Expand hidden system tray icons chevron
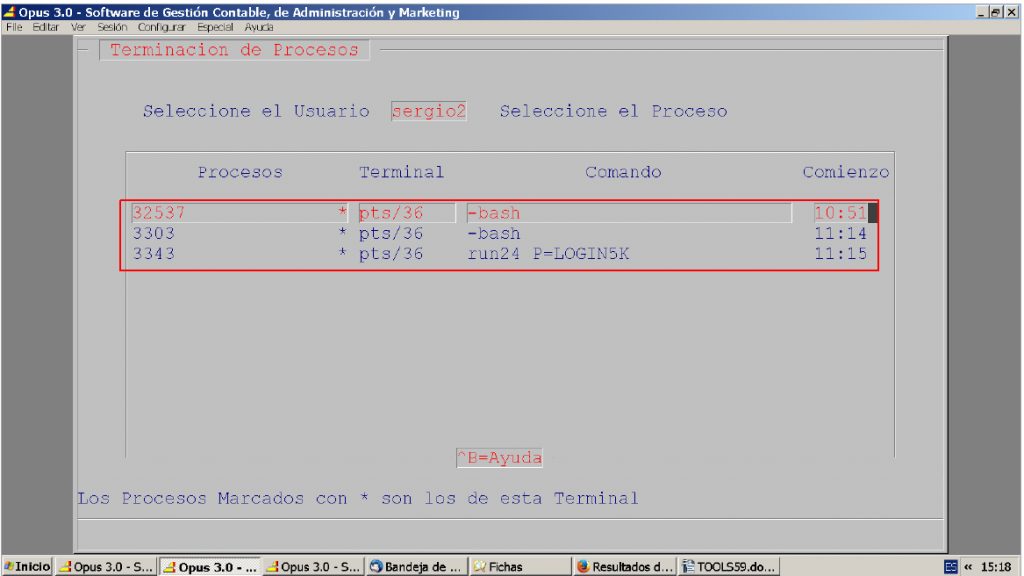The image size is (1024, 576). 968,567
